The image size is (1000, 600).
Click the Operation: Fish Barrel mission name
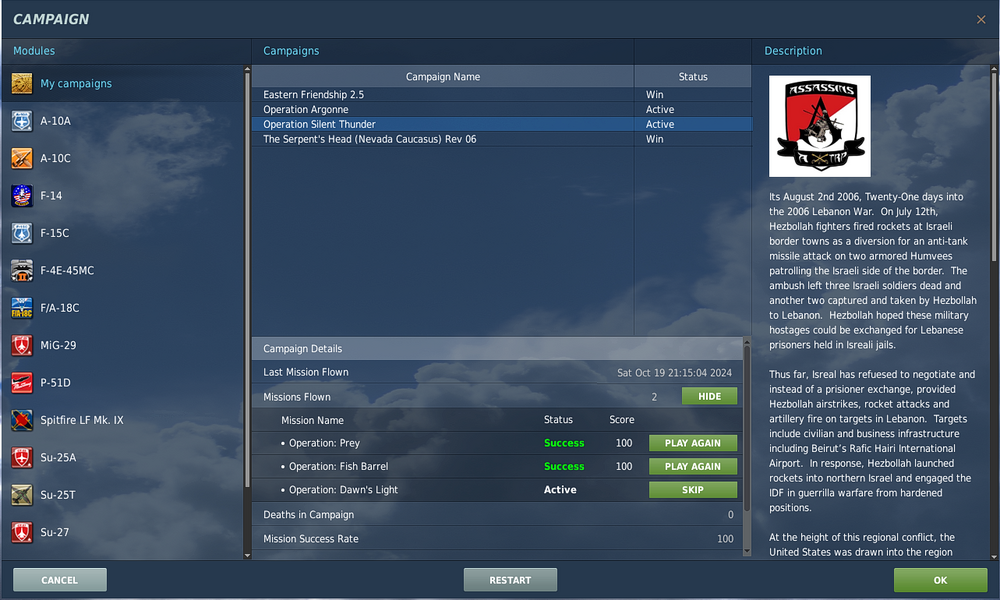[339, 467]
